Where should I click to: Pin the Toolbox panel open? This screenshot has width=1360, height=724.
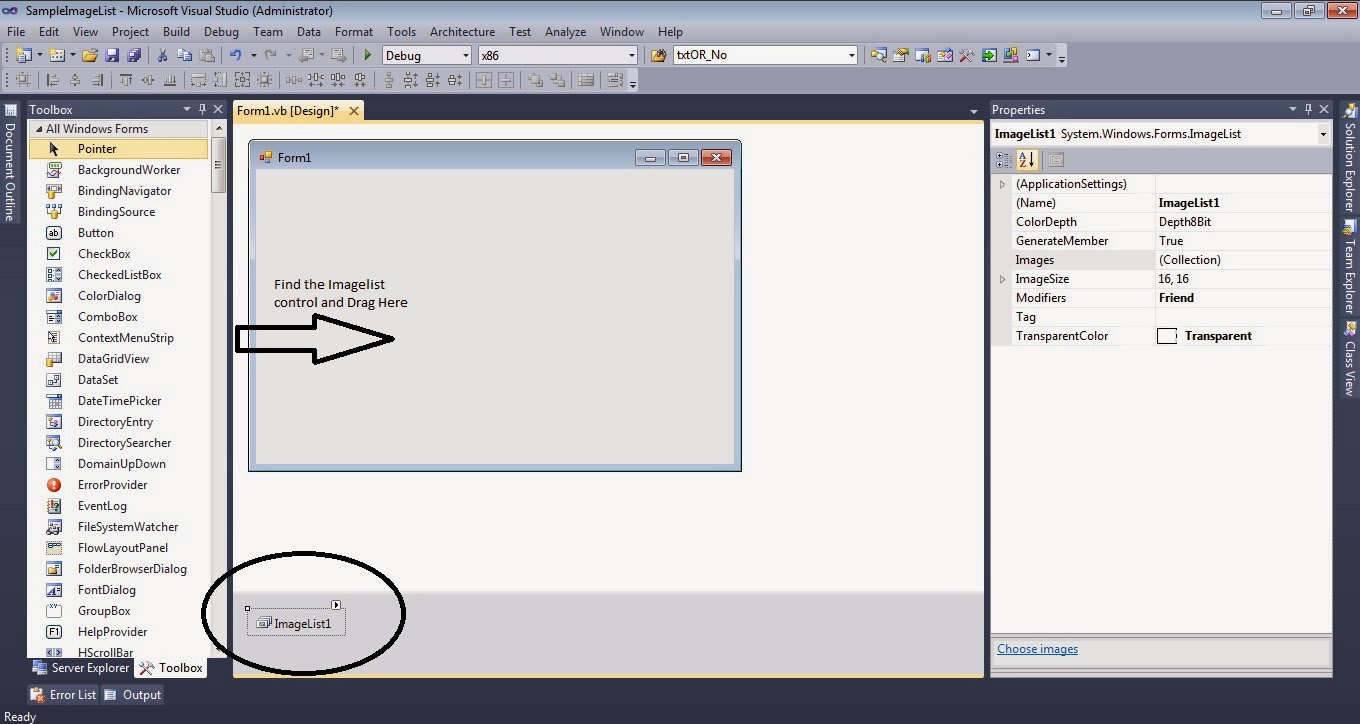pos(204,109)
